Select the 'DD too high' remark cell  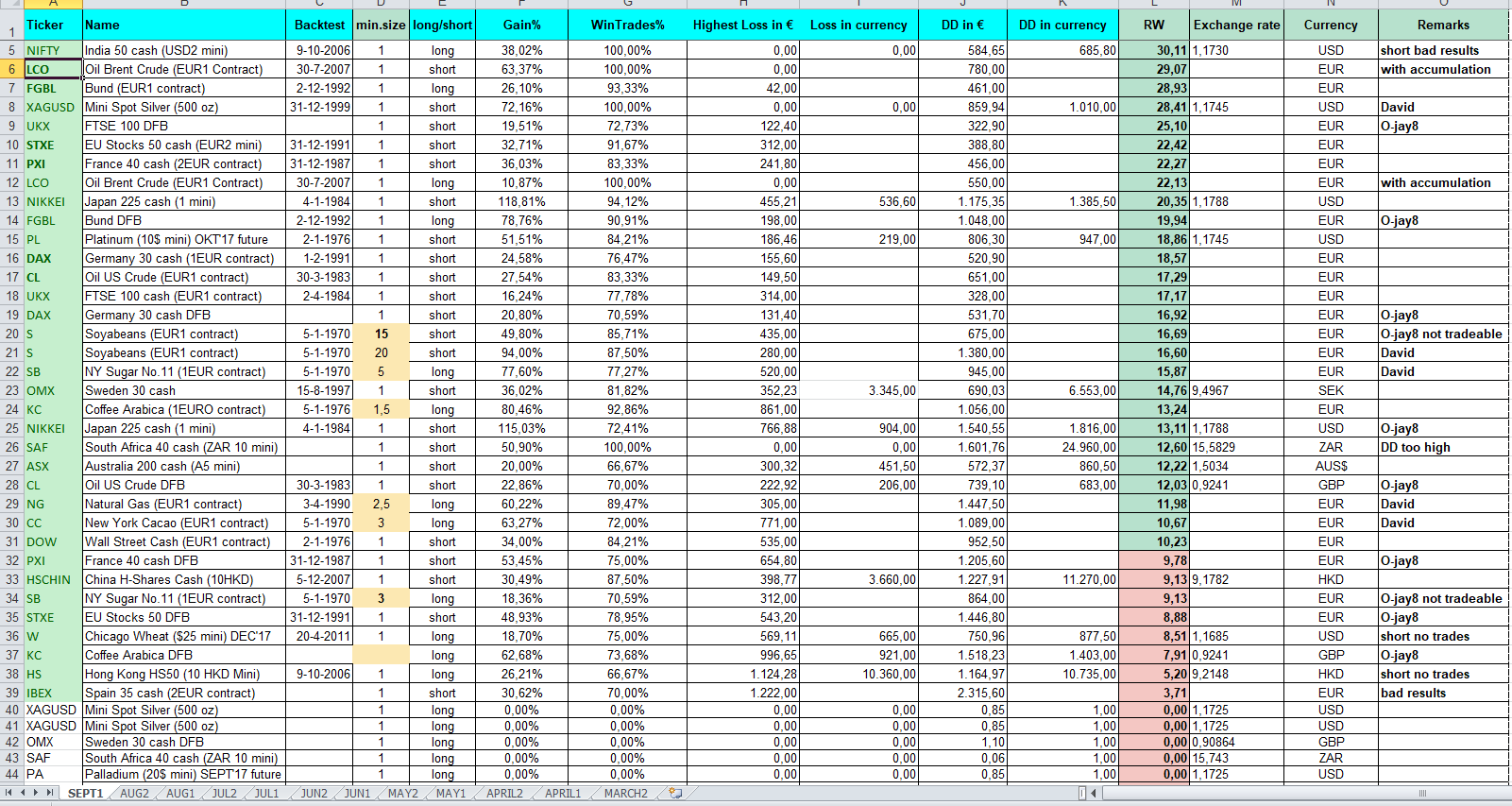pos(1443,447)
